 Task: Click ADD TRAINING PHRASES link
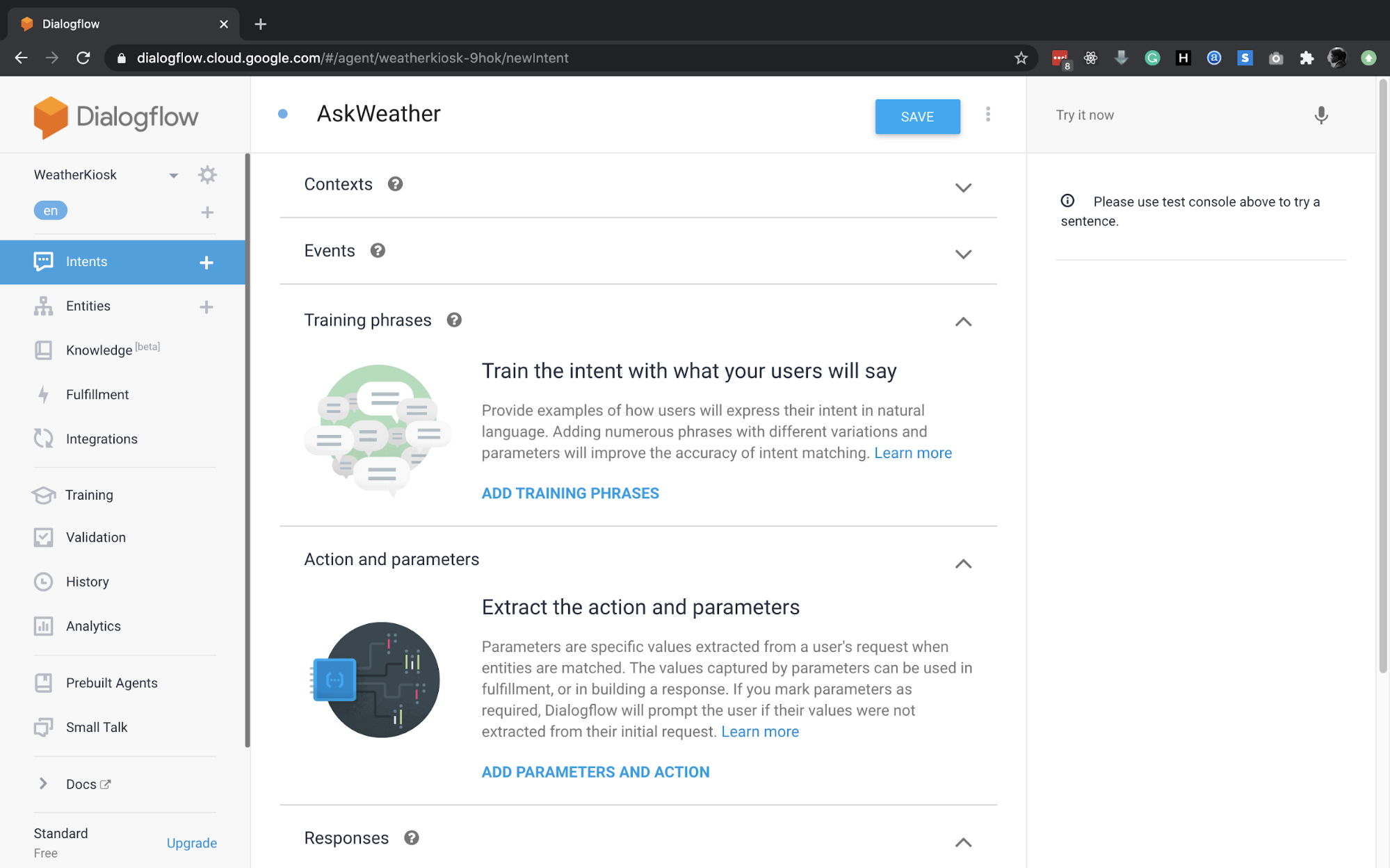(569, 493)
